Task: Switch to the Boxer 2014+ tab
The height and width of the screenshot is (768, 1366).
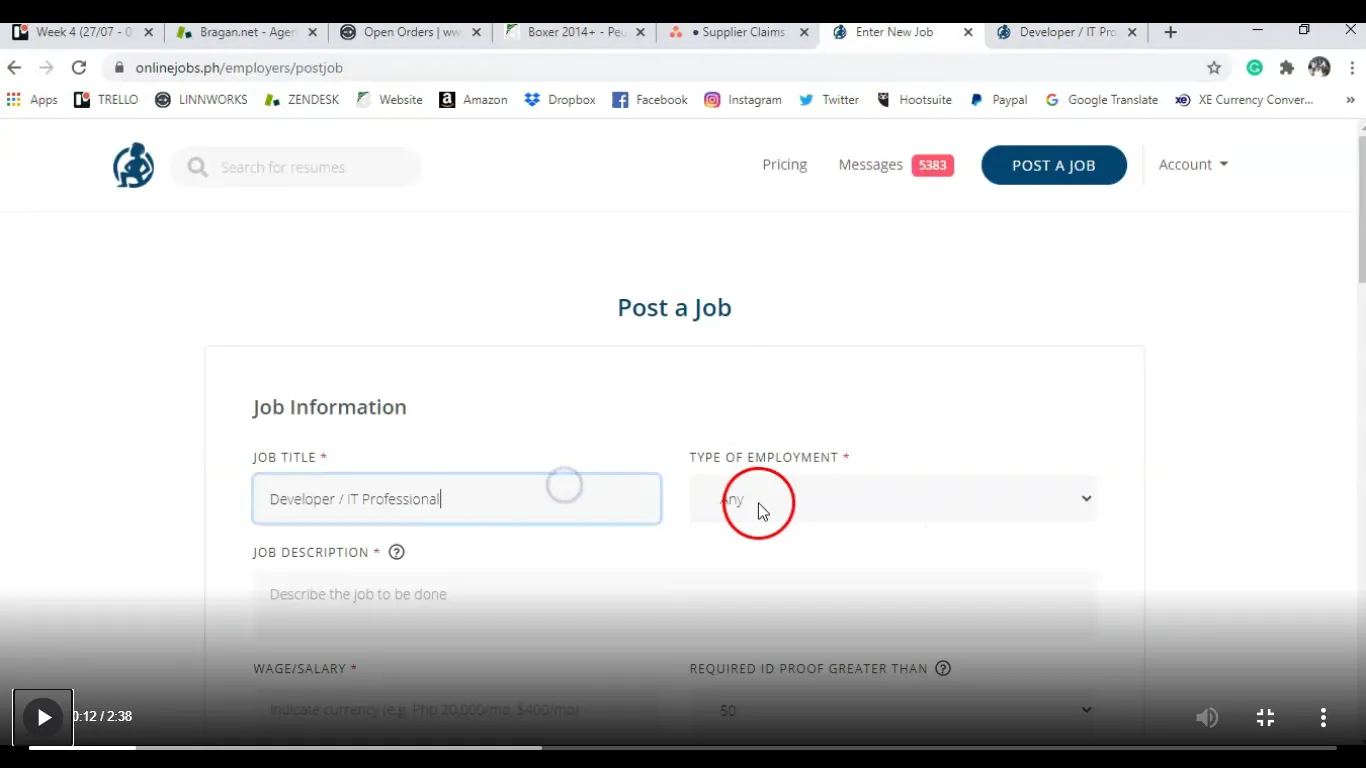Action: click(575, 32)
